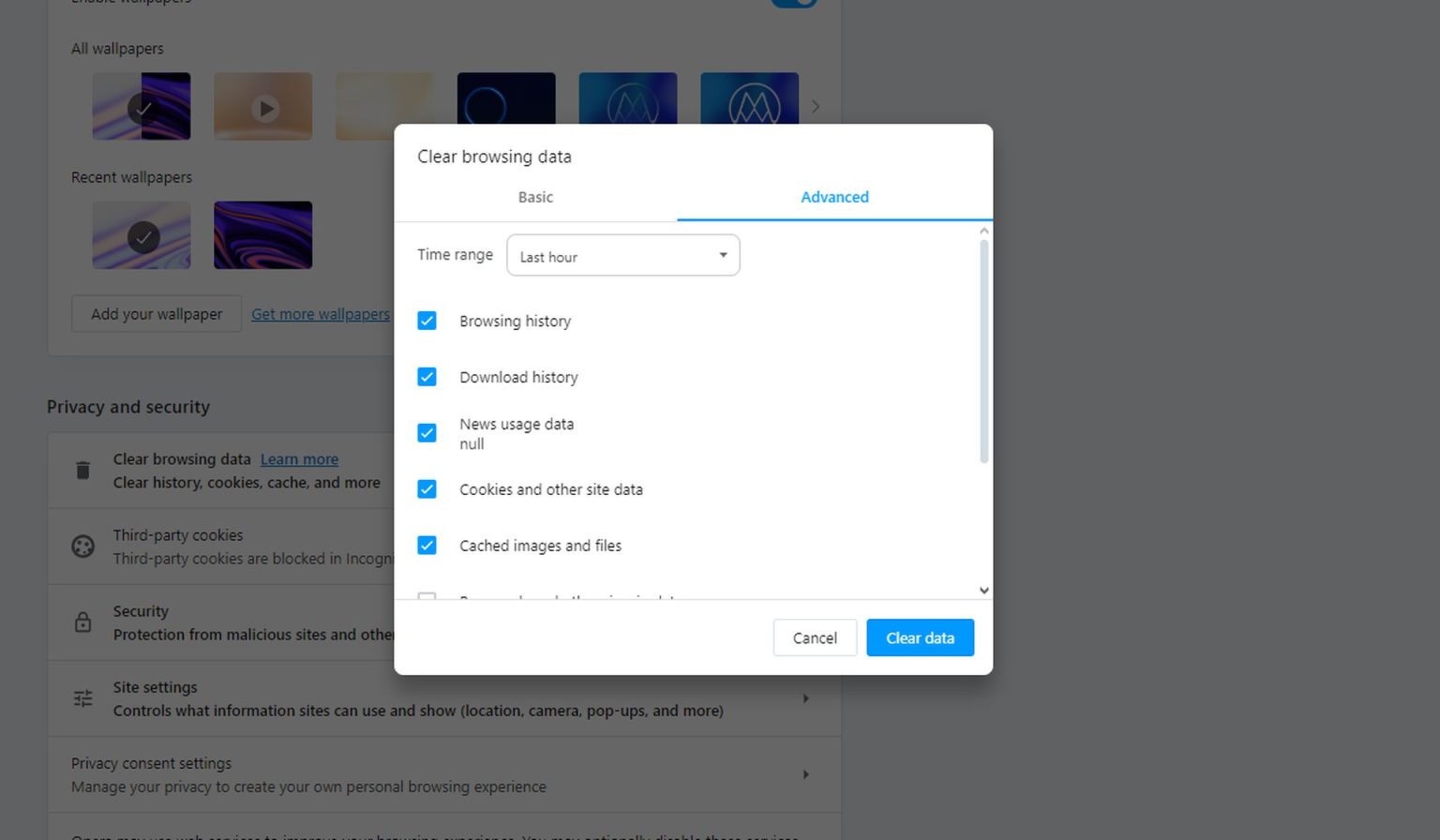1440x840 pixels.
Task: Click scroll up arrow in the dialog
Action: (x=983, y=231)
